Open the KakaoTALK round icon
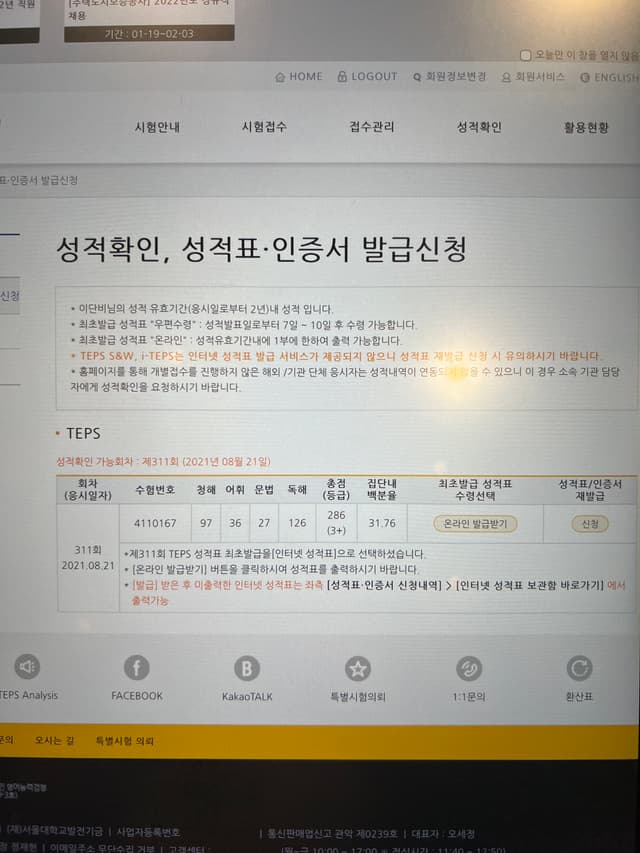Screen dimensions: 640x853 247,668
